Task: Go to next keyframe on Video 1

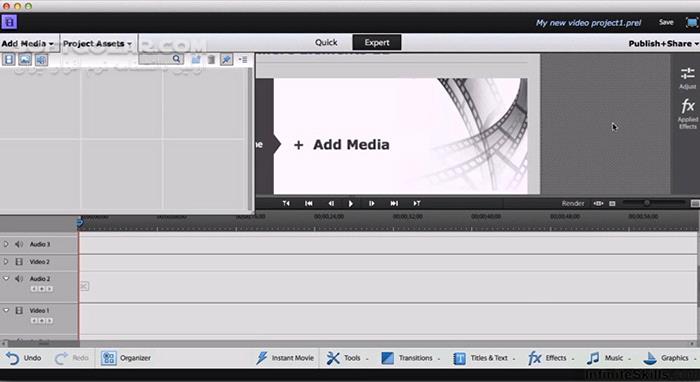Action: pyautogui.click(x=50, y=320)
